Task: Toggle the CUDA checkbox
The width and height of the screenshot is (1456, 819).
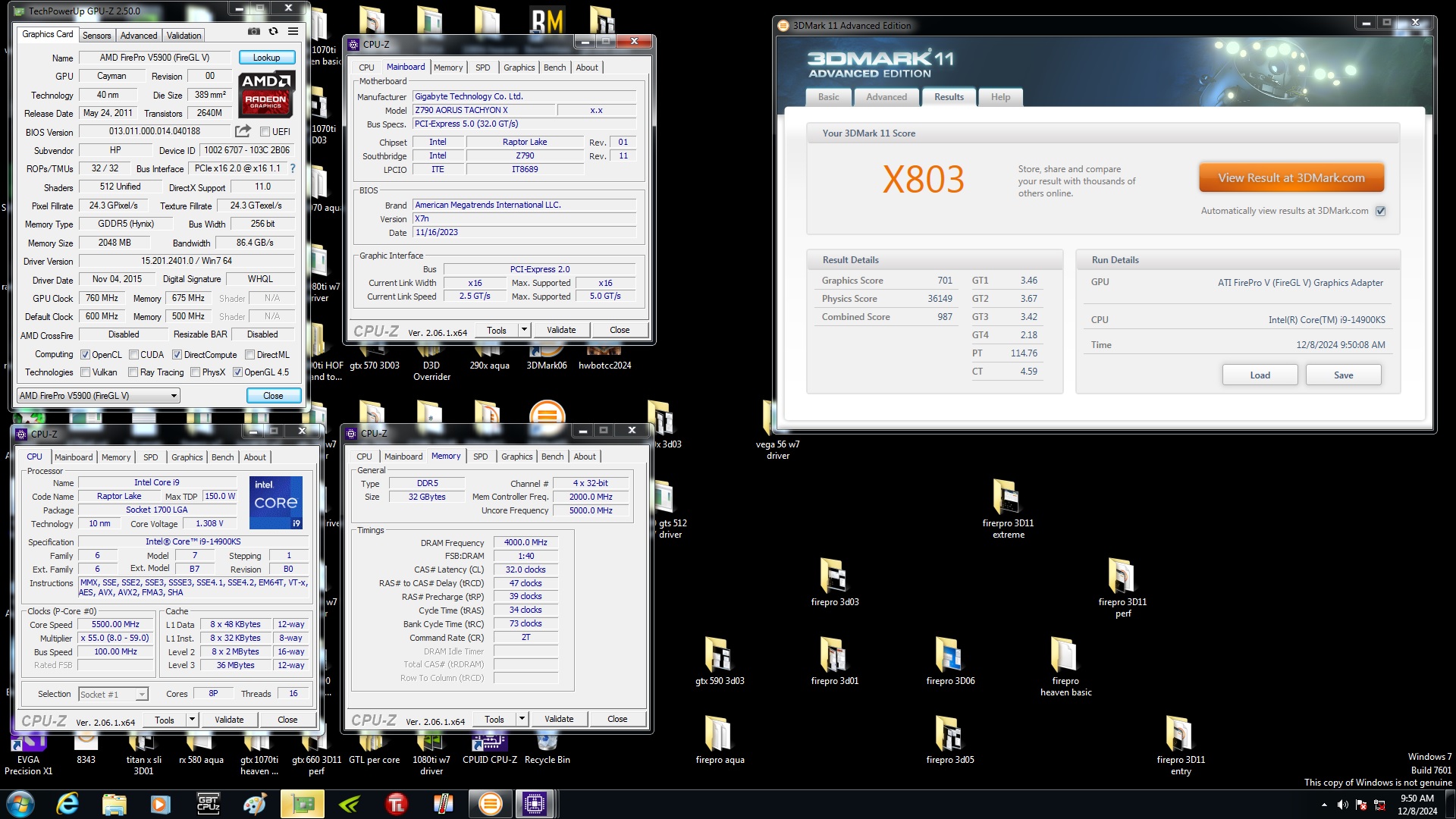Action: pos(133,355)
